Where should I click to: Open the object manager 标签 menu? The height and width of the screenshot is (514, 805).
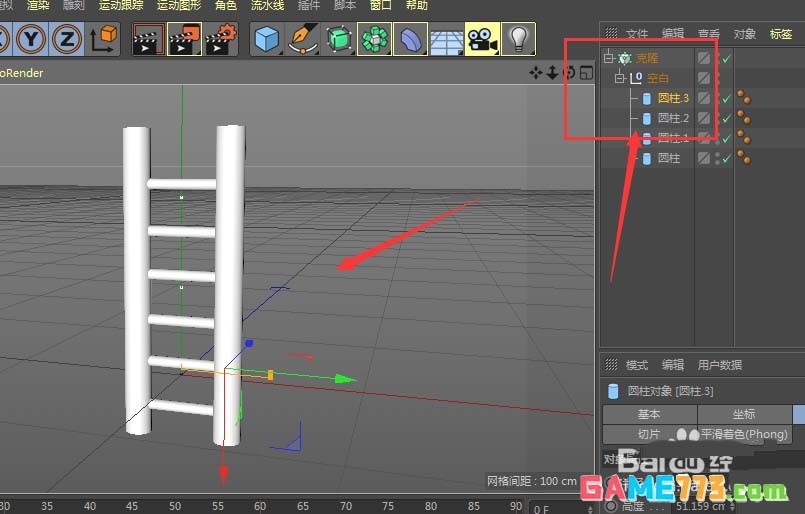(x=780, y=34)
